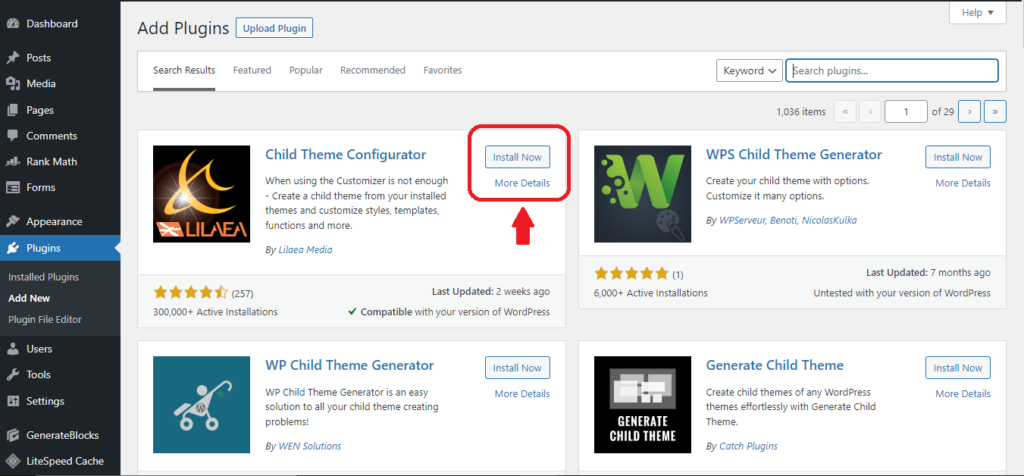The height and width of the screenshot is (476, 1024).
Task: Click the Appearance menu label
Action: [x=54, y=222]
